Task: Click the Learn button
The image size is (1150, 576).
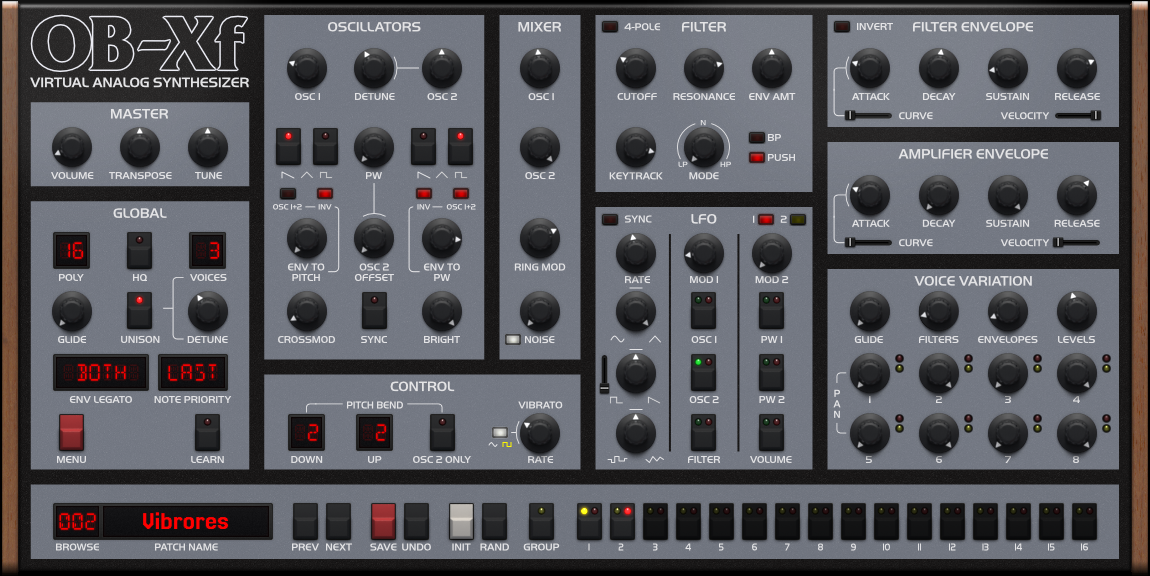Action: pyautogui.click(x=207, y=433)
